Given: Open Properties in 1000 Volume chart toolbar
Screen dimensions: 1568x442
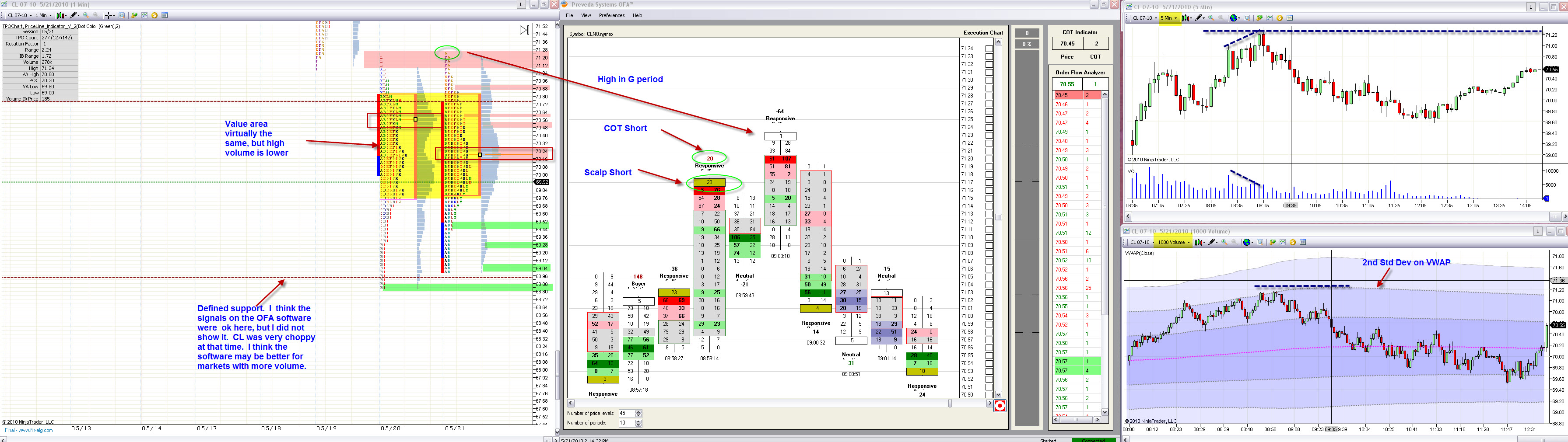Looking at the screenshot, I should click(x=1303, y=242).
